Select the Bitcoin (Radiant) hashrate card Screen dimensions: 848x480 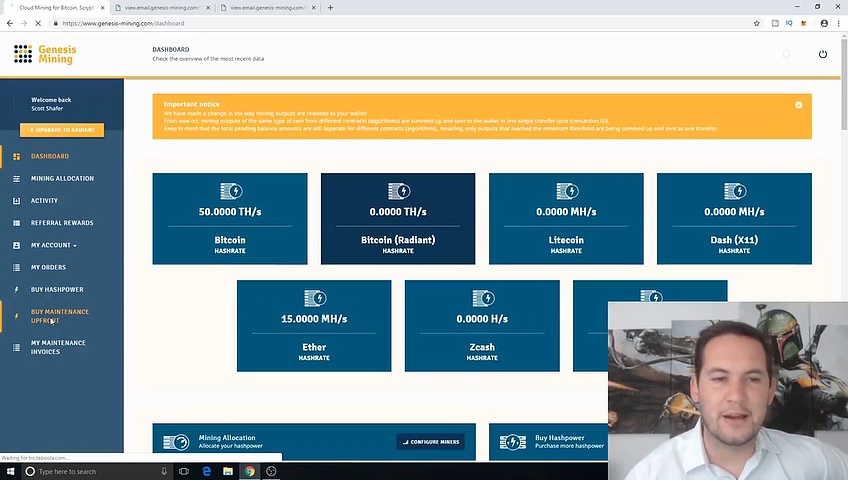tap(398, 219)
